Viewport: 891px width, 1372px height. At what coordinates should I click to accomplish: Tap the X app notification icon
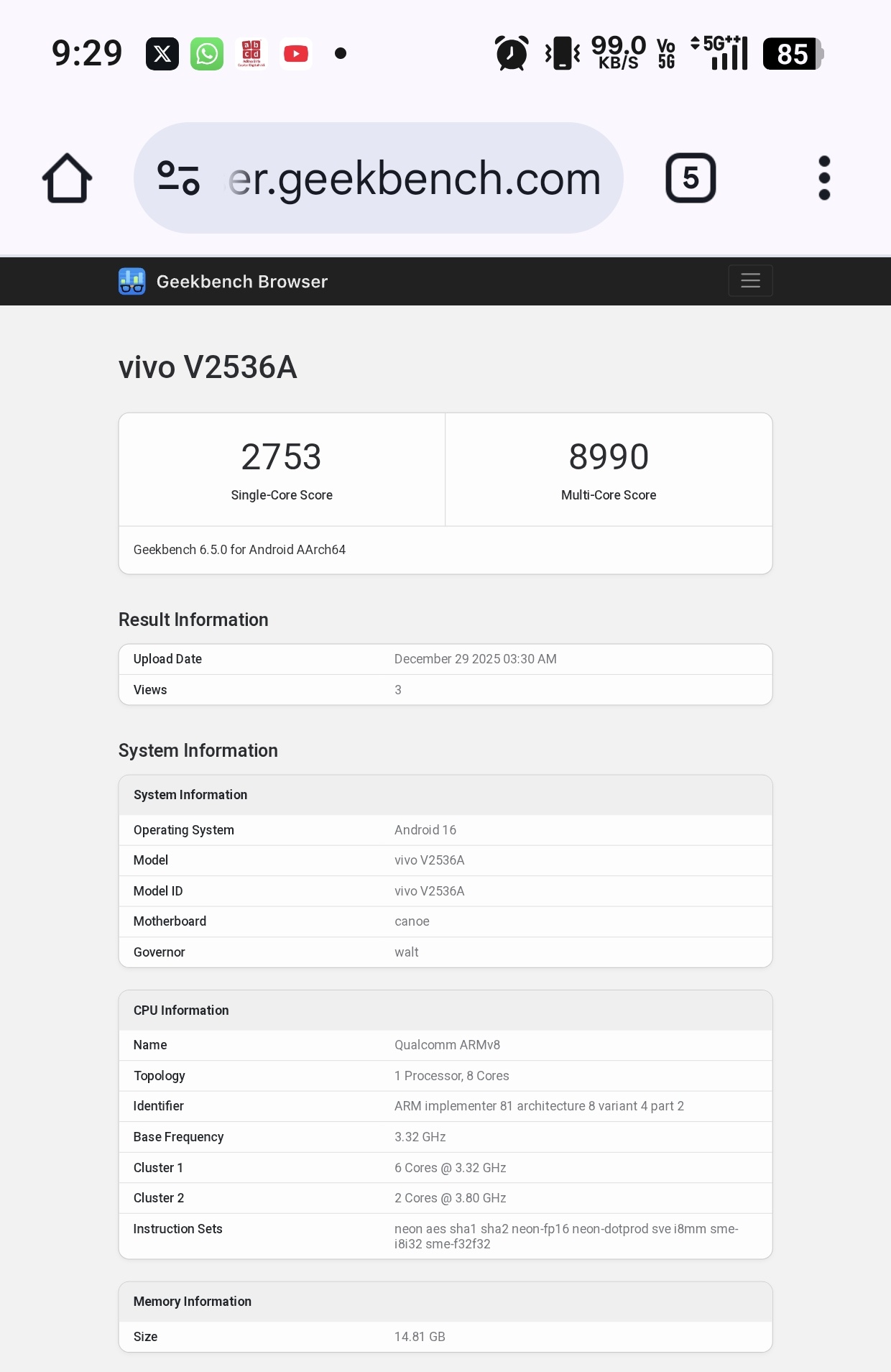(x=162, y=54)
